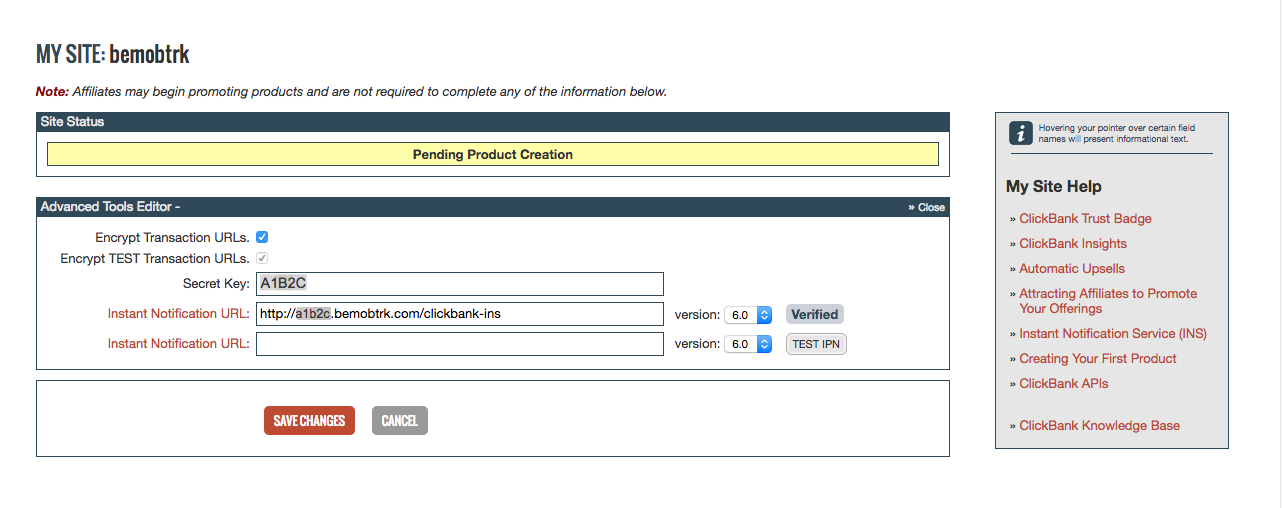This screenshot has width=1282, height=508.
Task: Close the Advanced Tools Editor
Action: click(926, 207)
